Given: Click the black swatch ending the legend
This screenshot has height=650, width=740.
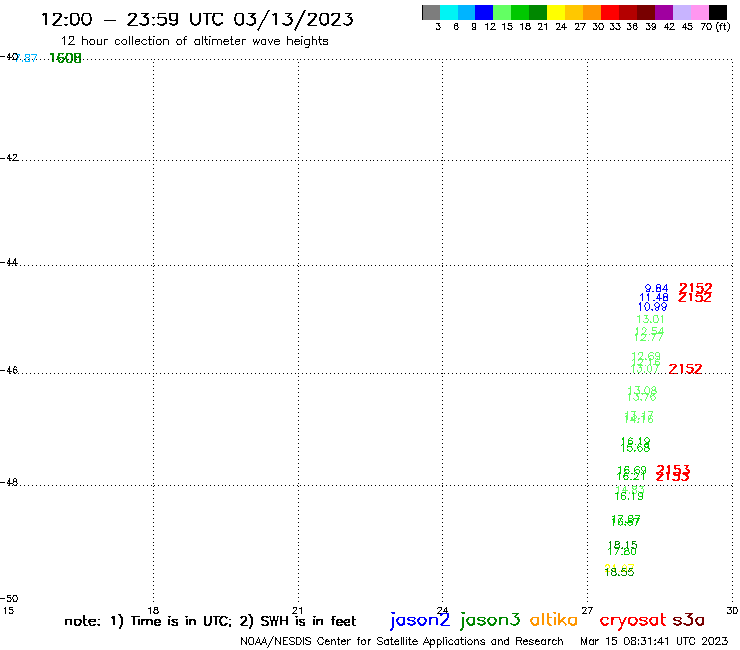Looking at the screenshot, I should coord(718,13).
